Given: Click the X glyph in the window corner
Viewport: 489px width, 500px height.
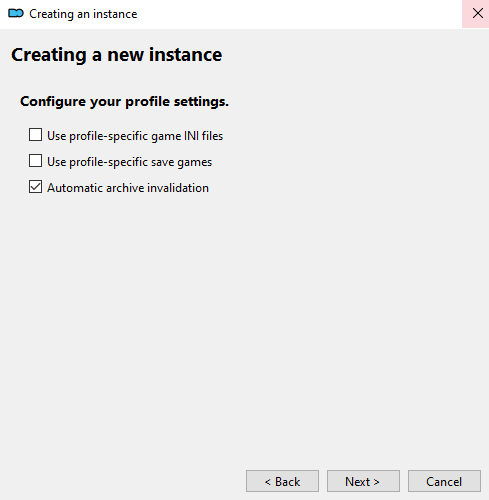Looking at the screenshot, I should (478, 13).
